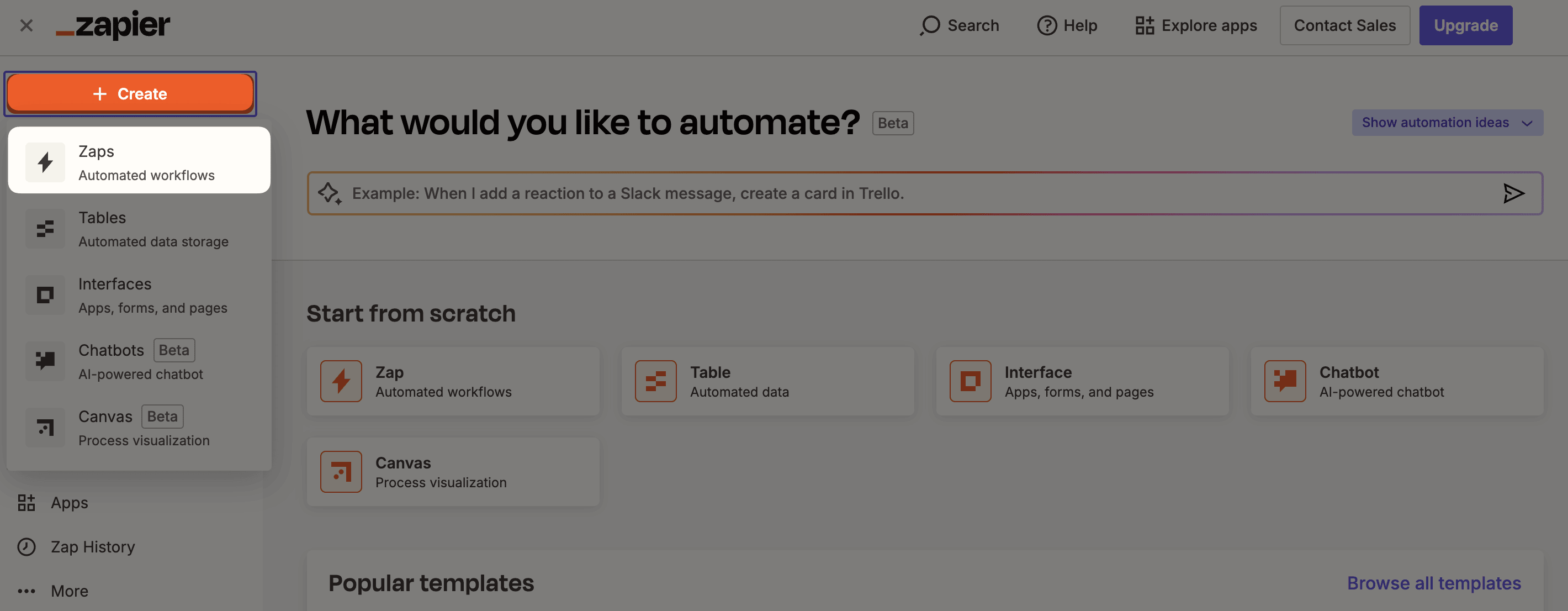
Task: Click the automation prompt input field
Action: (925, 193)
